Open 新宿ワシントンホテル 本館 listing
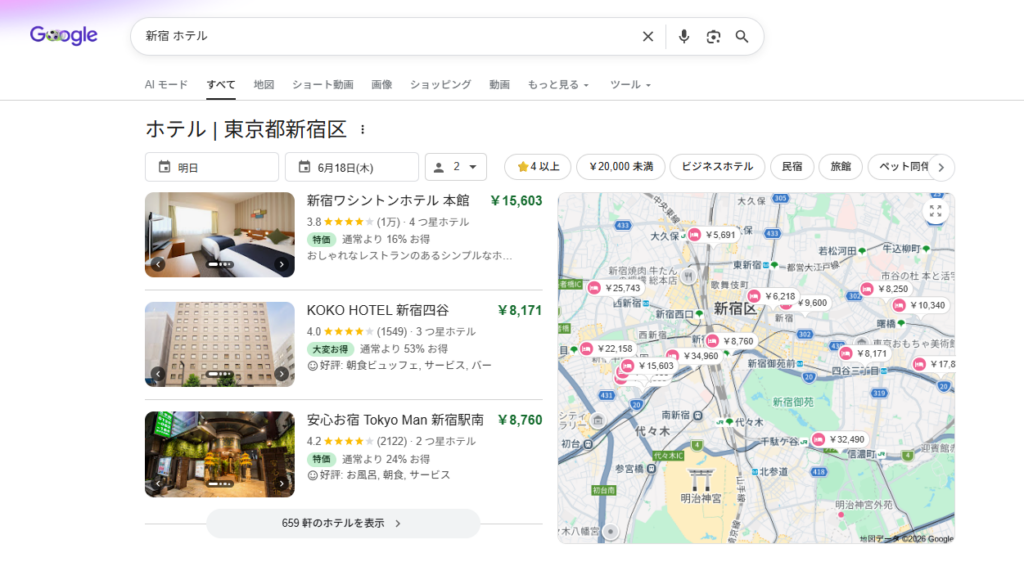 pyautogui.click(x=388, y=201)
